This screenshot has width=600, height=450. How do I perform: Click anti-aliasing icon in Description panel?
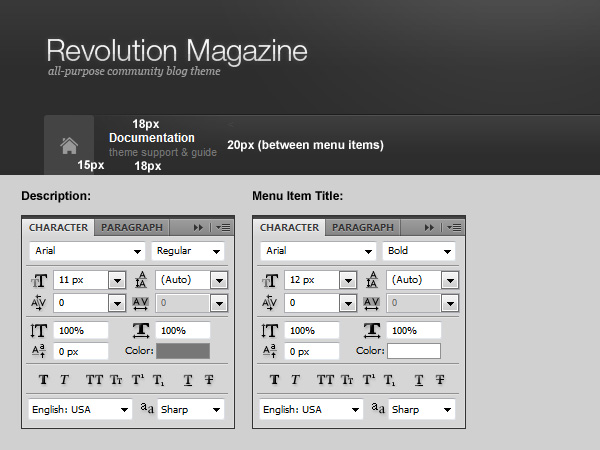147,408
